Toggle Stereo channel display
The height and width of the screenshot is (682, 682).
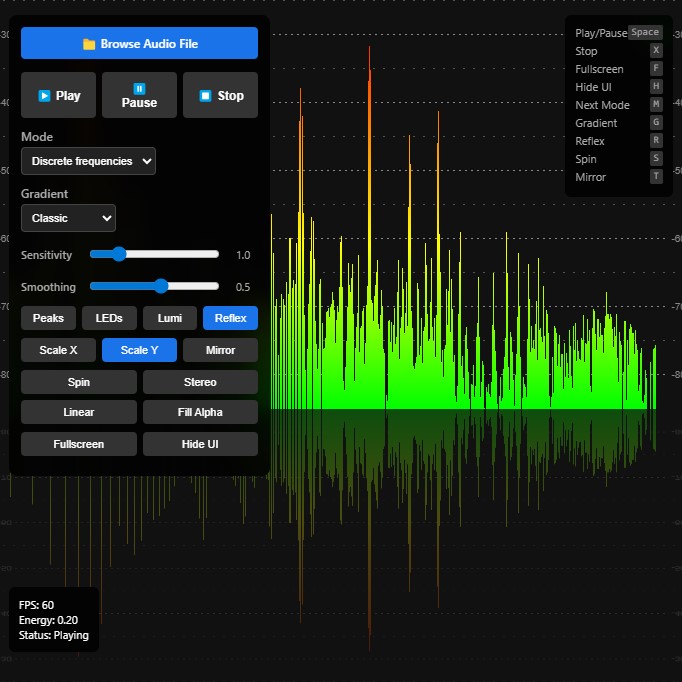(x=201, y=382)
